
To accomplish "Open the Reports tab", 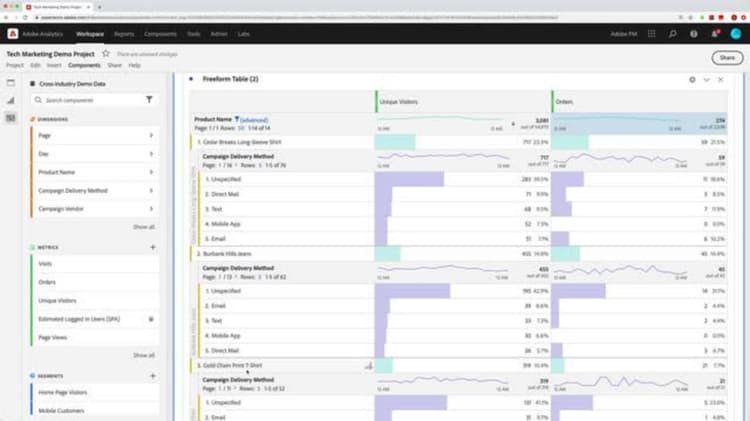I will (124, 34).
